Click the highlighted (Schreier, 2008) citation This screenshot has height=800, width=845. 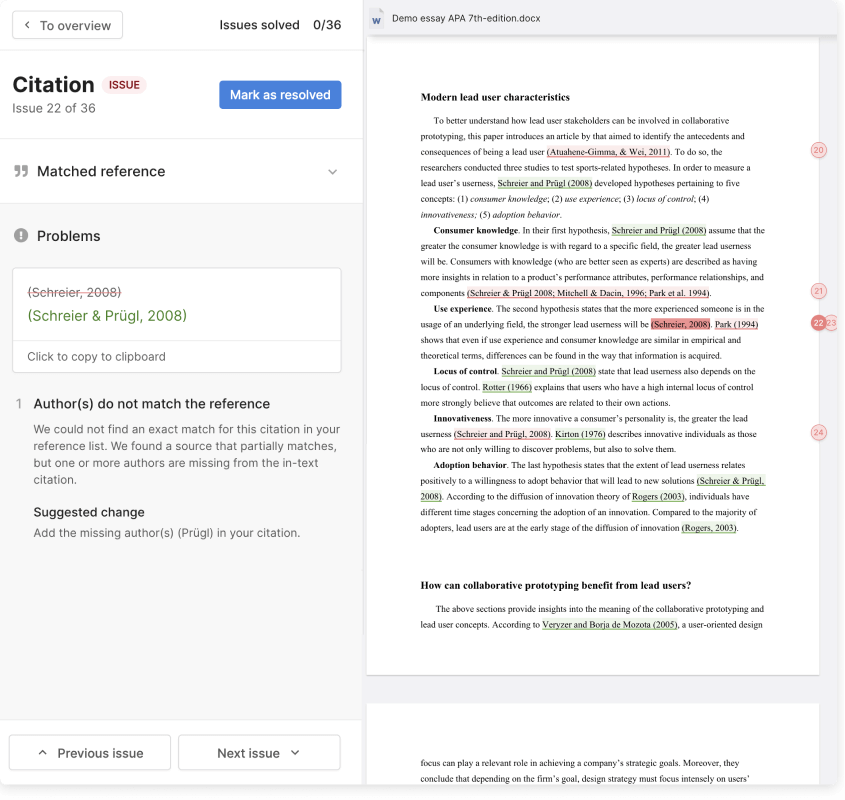click(x=680, y=325)
